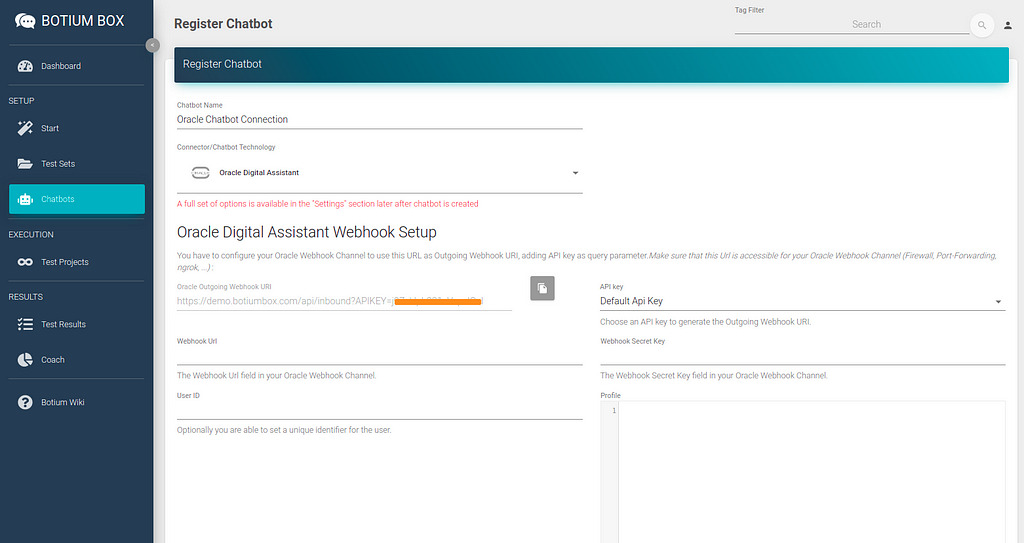Click the Oracle Outgoing Webhook URI field
1024x543 pixels.
pos(344,301)
